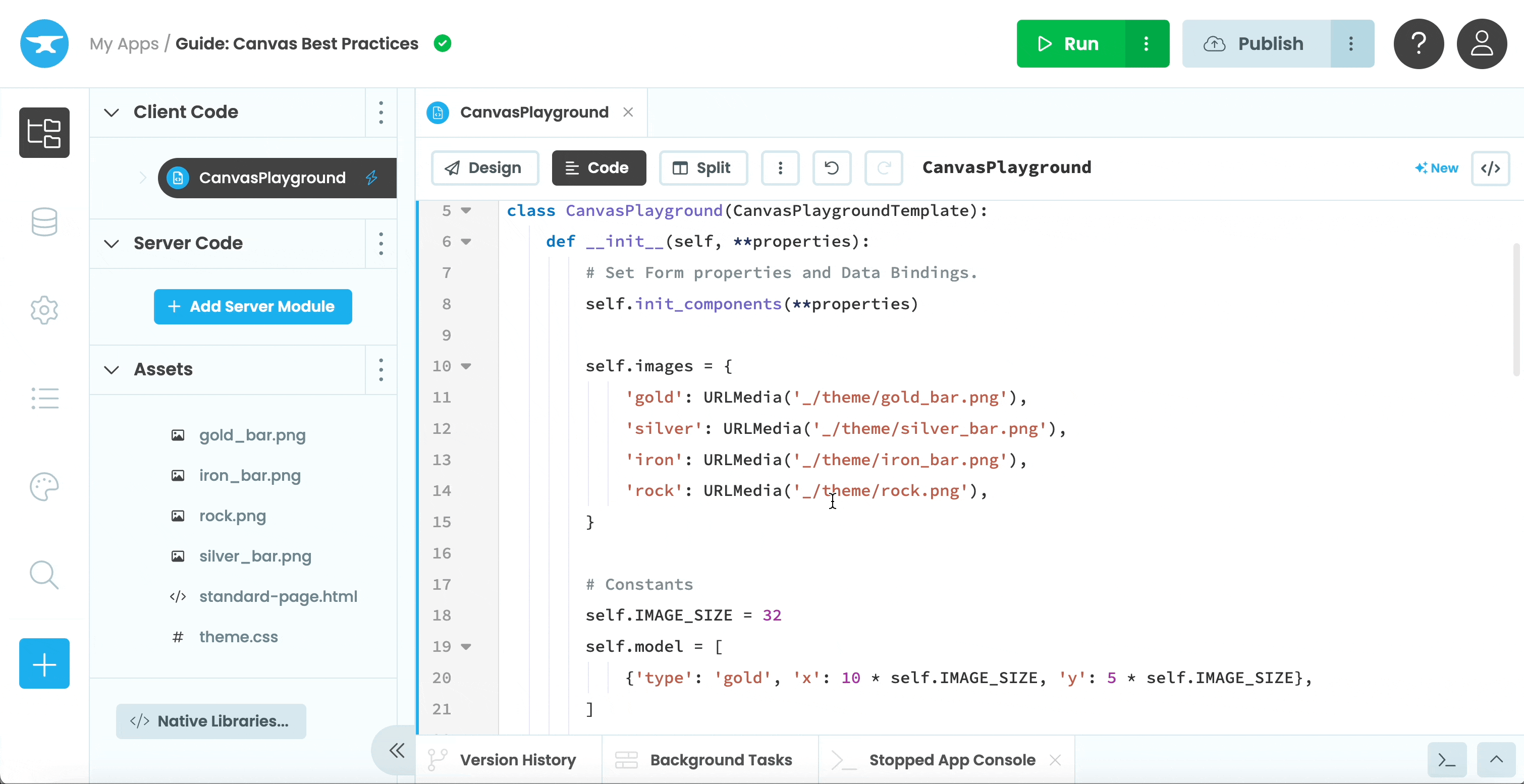Open the Search magnifier sidebar icon
The width and height of the screenshot is (1524, 784).
point(44,575)
